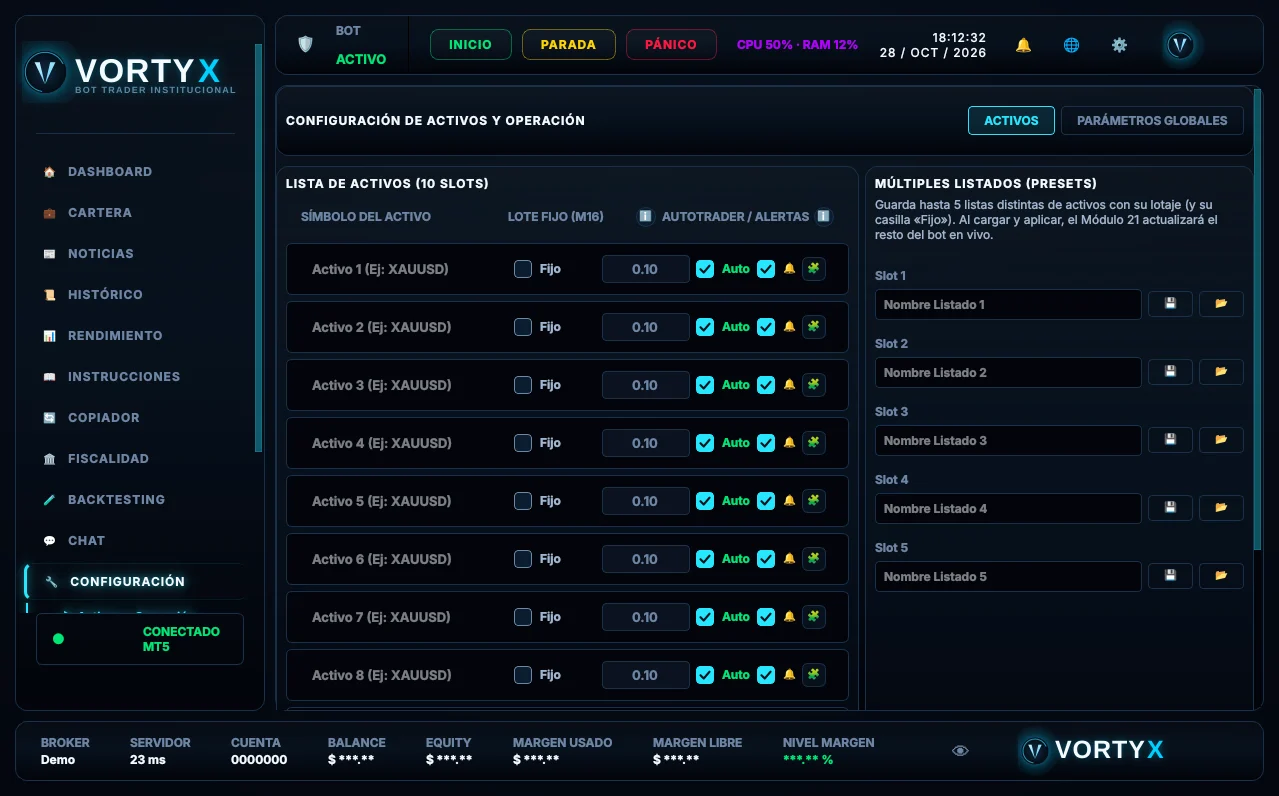
Task: Hit the PÁNICO button
Action: pyautogui.click(x=671, y=45)
